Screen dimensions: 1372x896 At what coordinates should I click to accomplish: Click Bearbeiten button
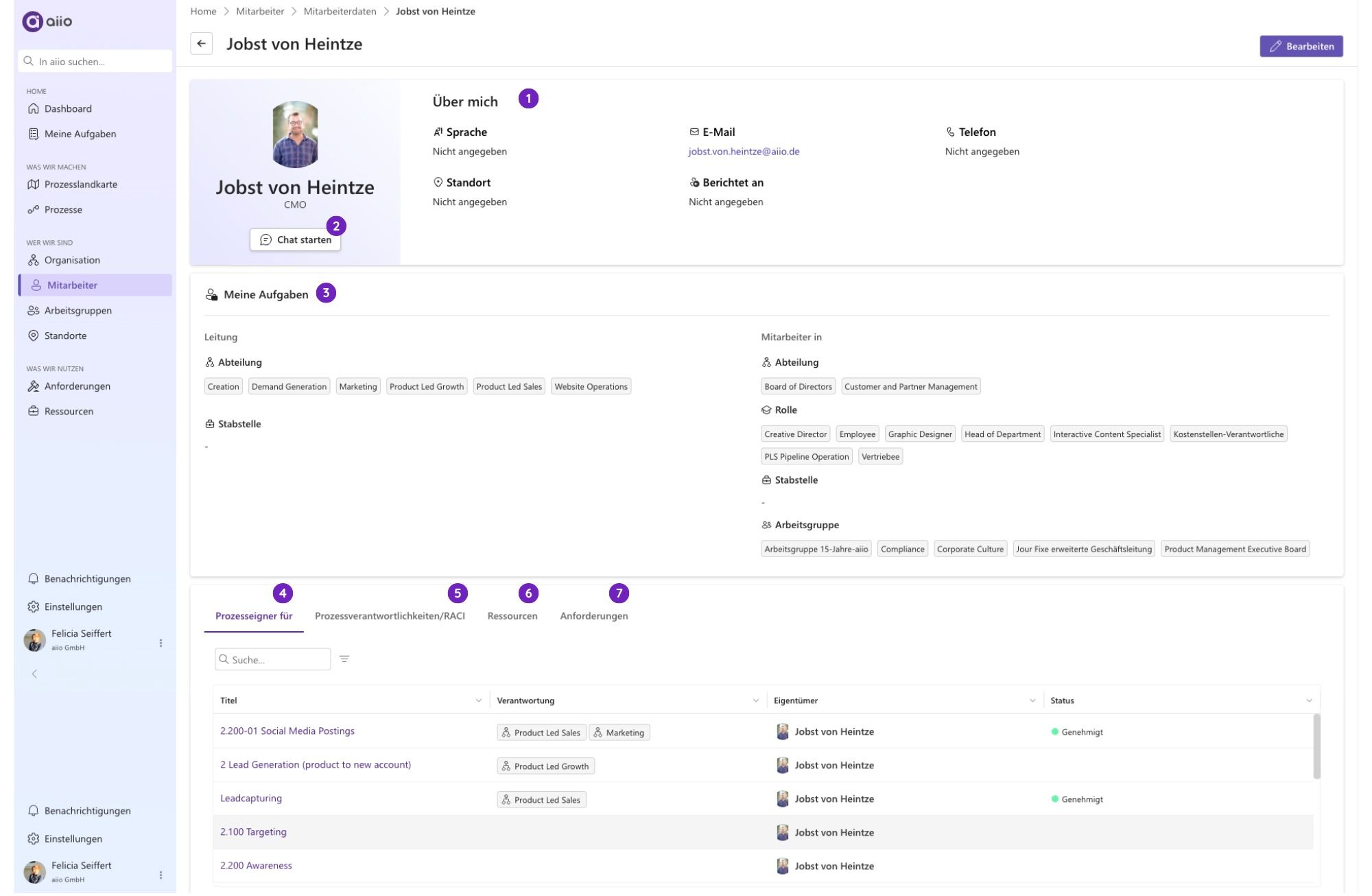click(x=1301, y=46)
